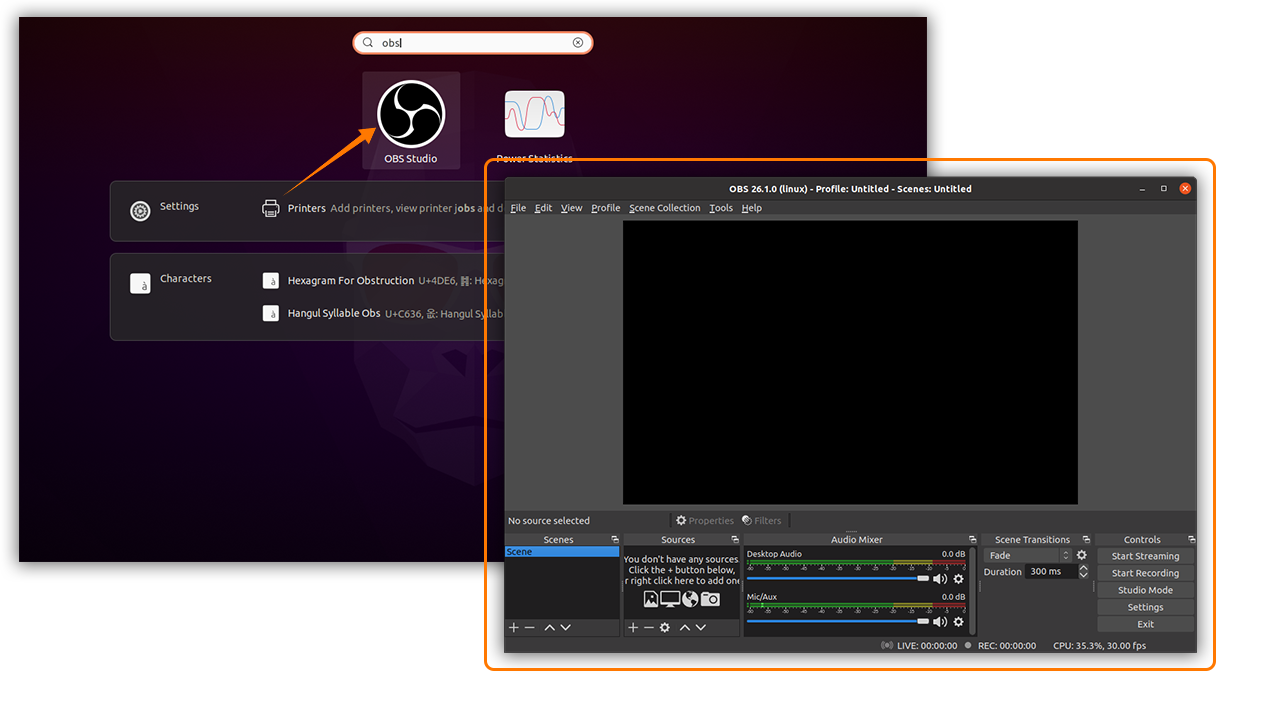Open the Settings result category
Screen dimensions: 1280x720
click(165, 208)
